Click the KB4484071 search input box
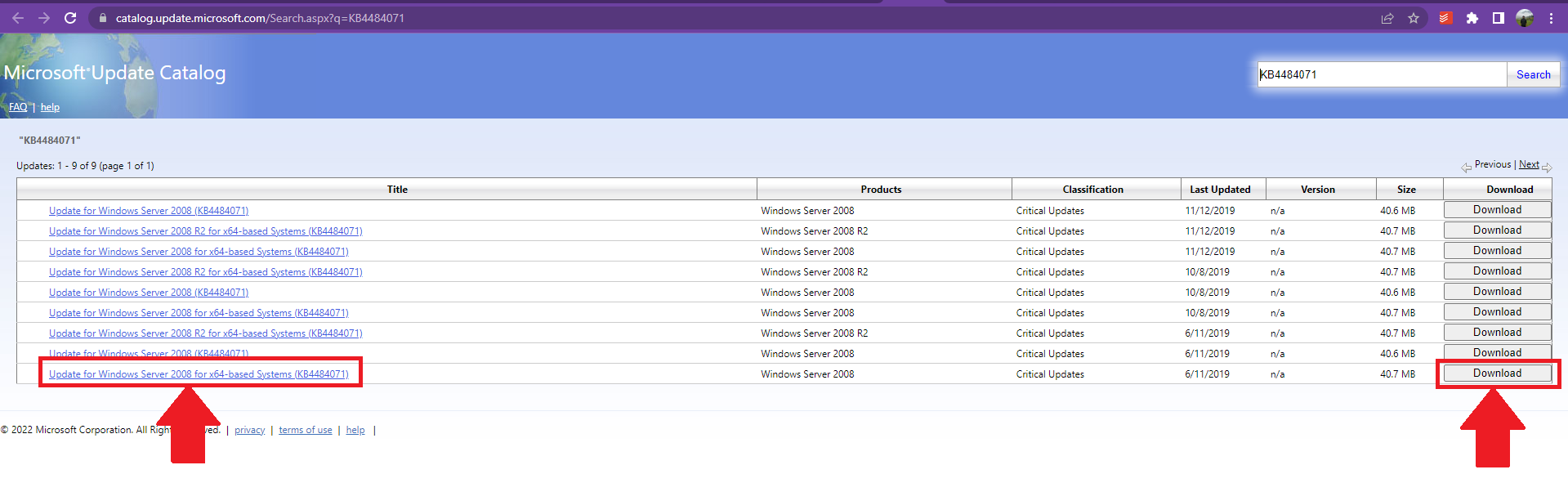 tap(1382, 74)
